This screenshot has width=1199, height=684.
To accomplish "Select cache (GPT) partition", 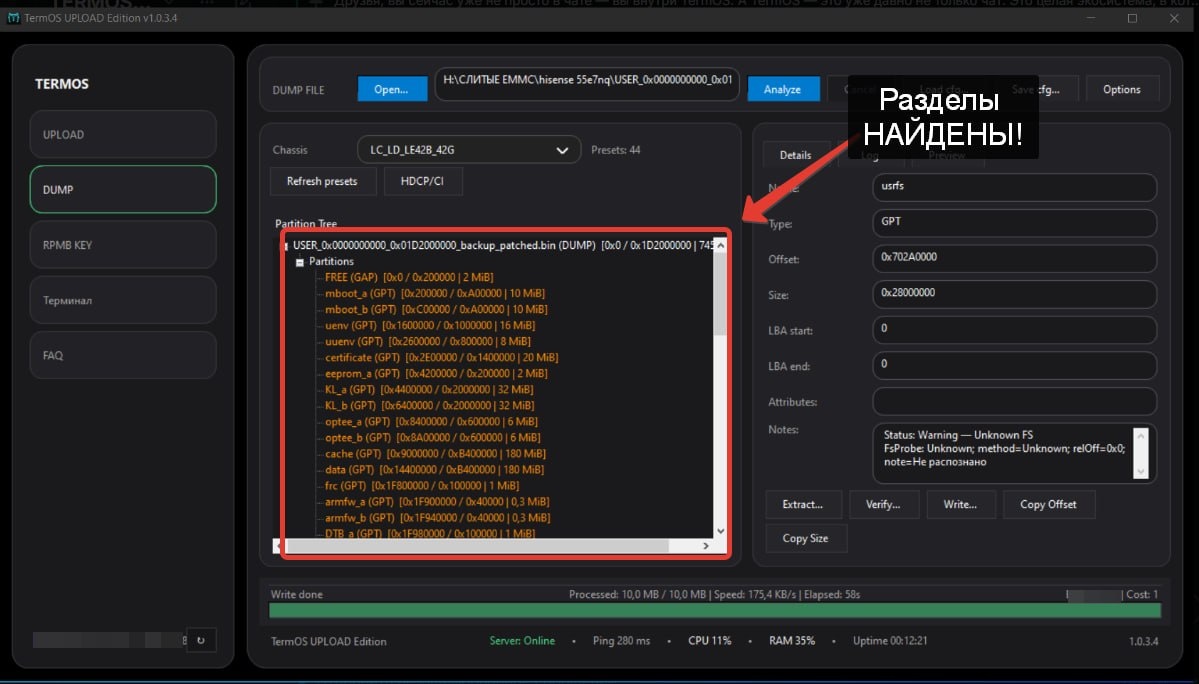I will click(x=435, y=454).
